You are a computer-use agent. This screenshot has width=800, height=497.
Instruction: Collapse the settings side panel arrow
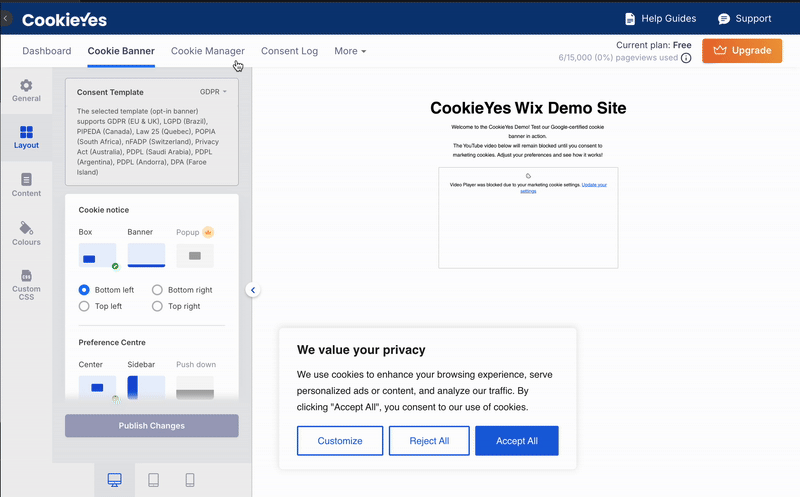[x=253, y=290]
